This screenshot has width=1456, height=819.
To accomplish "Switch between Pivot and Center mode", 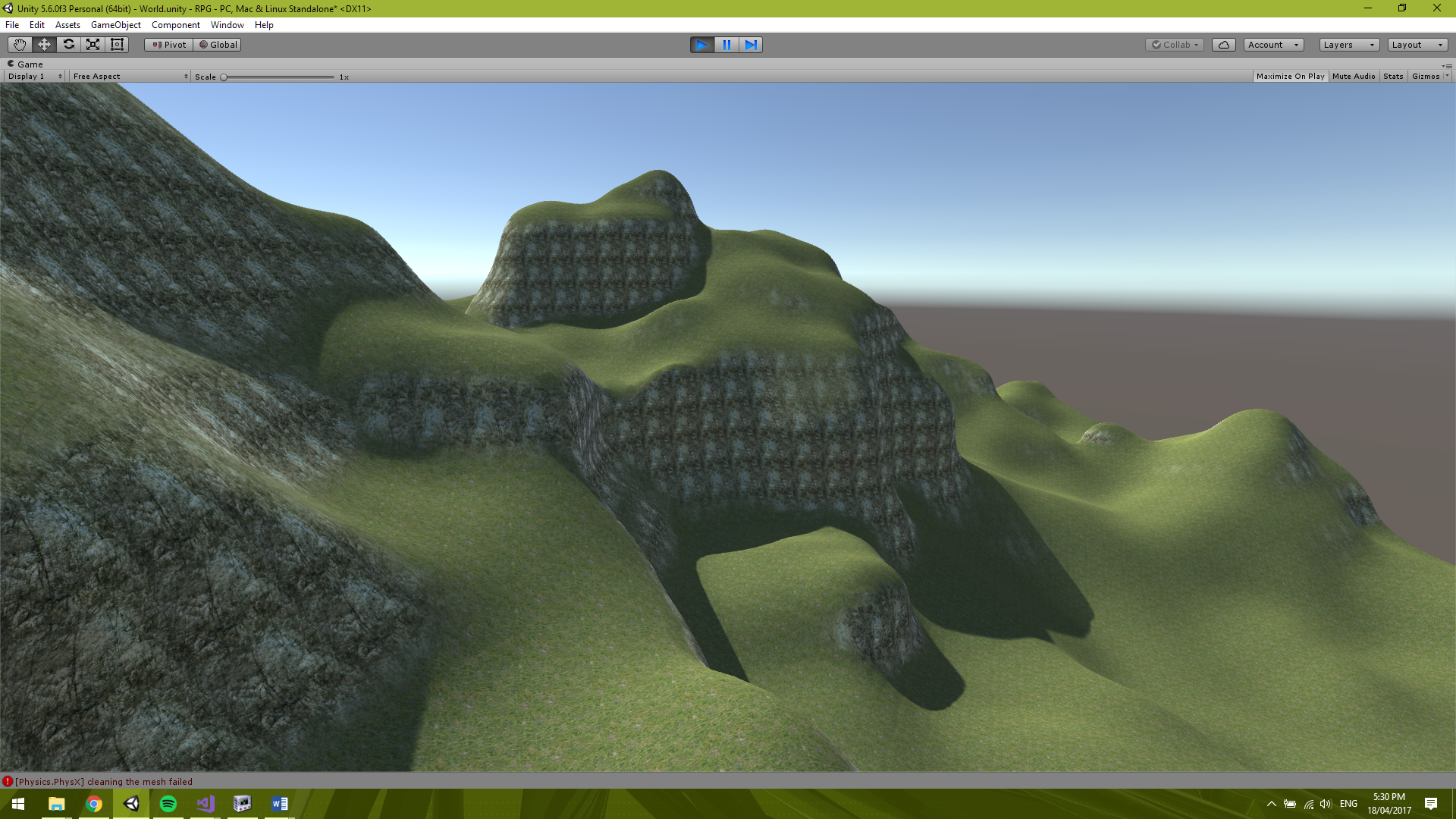I will 168,44.
